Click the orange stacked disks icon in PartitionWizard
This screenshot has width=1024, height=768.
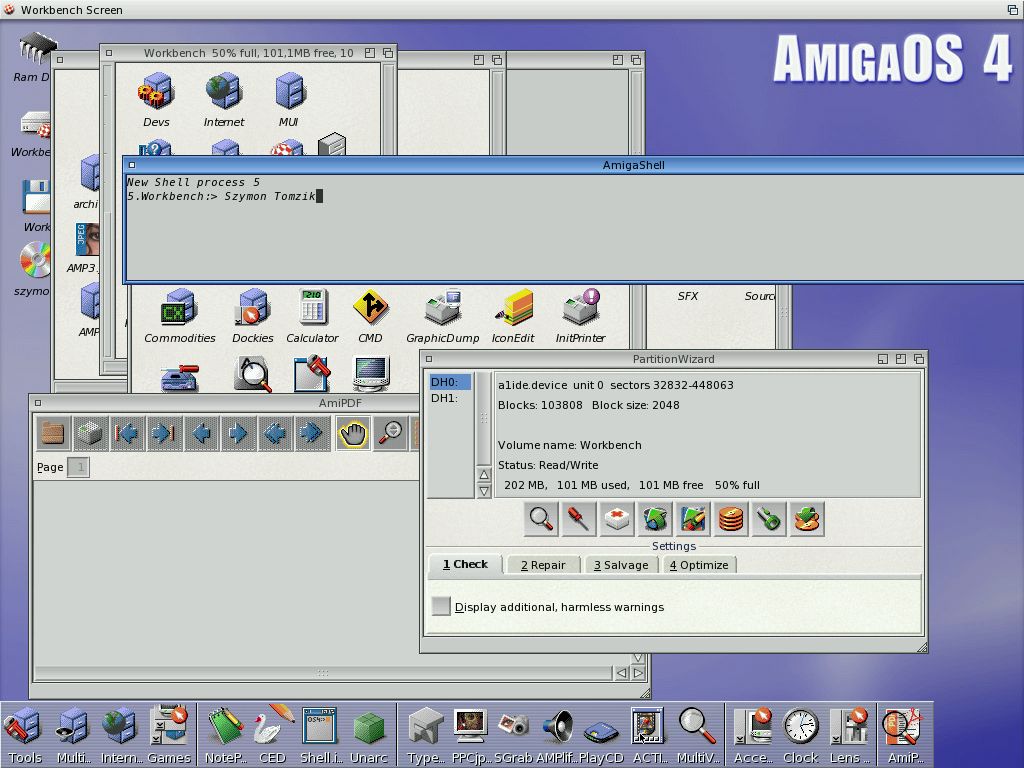731,519
